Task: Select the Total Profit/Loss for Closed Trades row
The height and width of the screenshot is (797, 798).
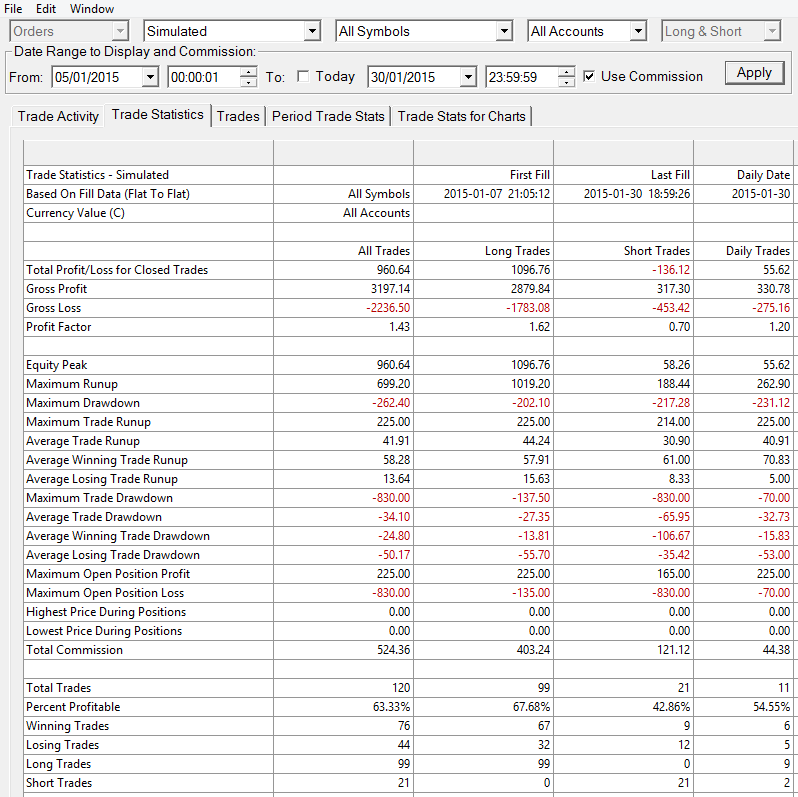Action: (407, 270)
